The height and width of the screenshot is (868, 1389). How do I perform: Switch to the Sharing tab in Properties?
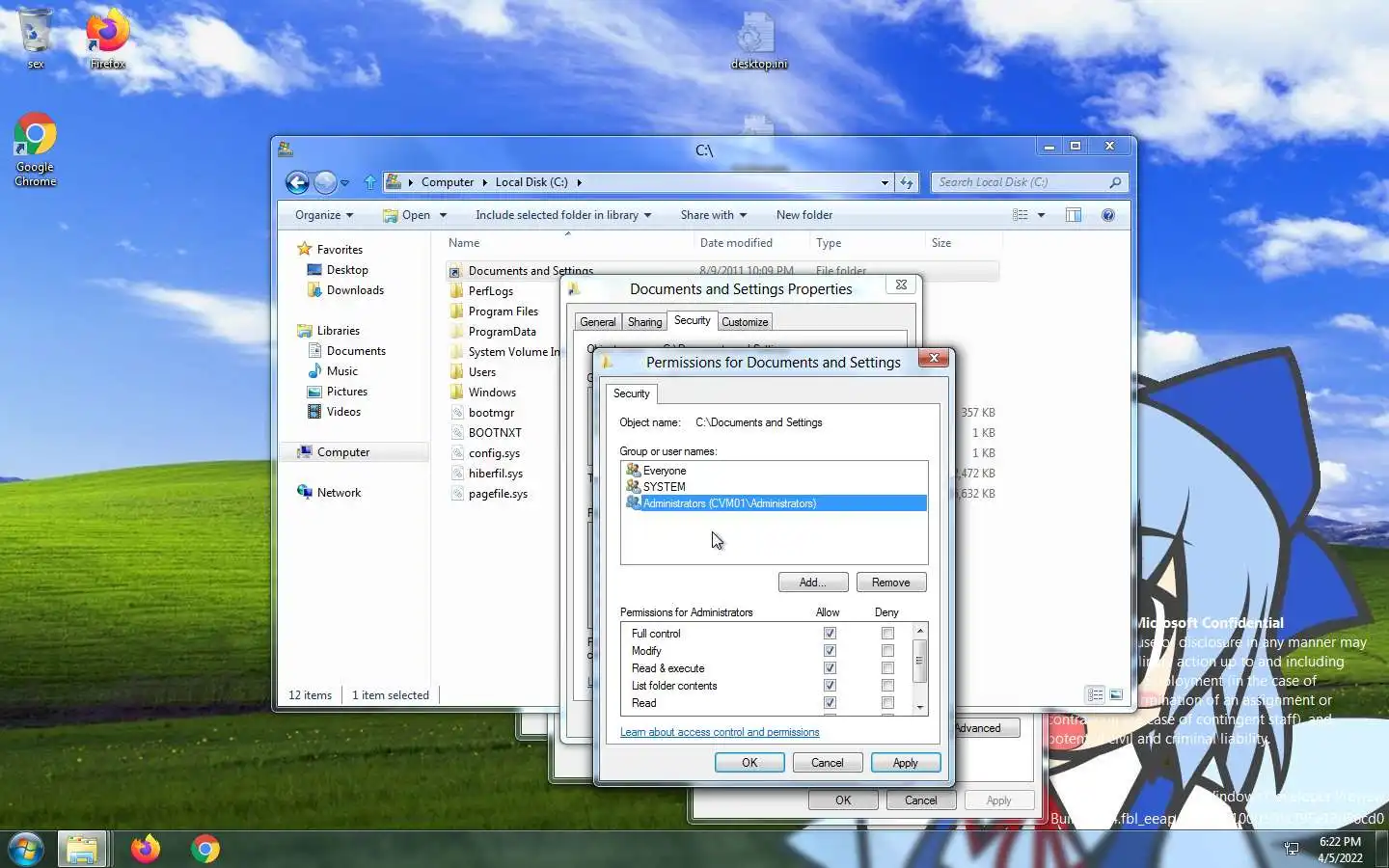click(x=644, y=322)
